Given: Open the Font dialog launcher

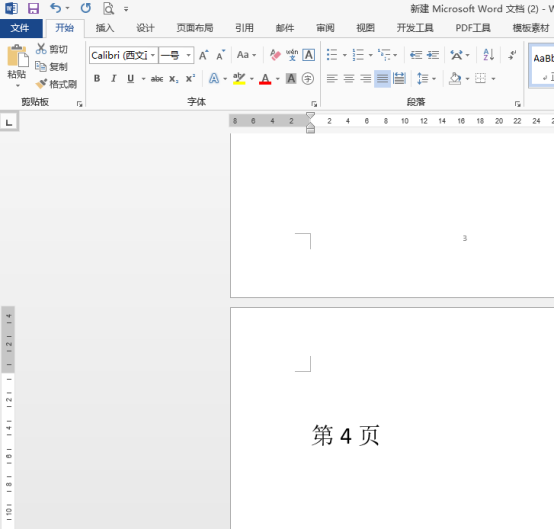Looking at the screenshot, I should [314, 104].
